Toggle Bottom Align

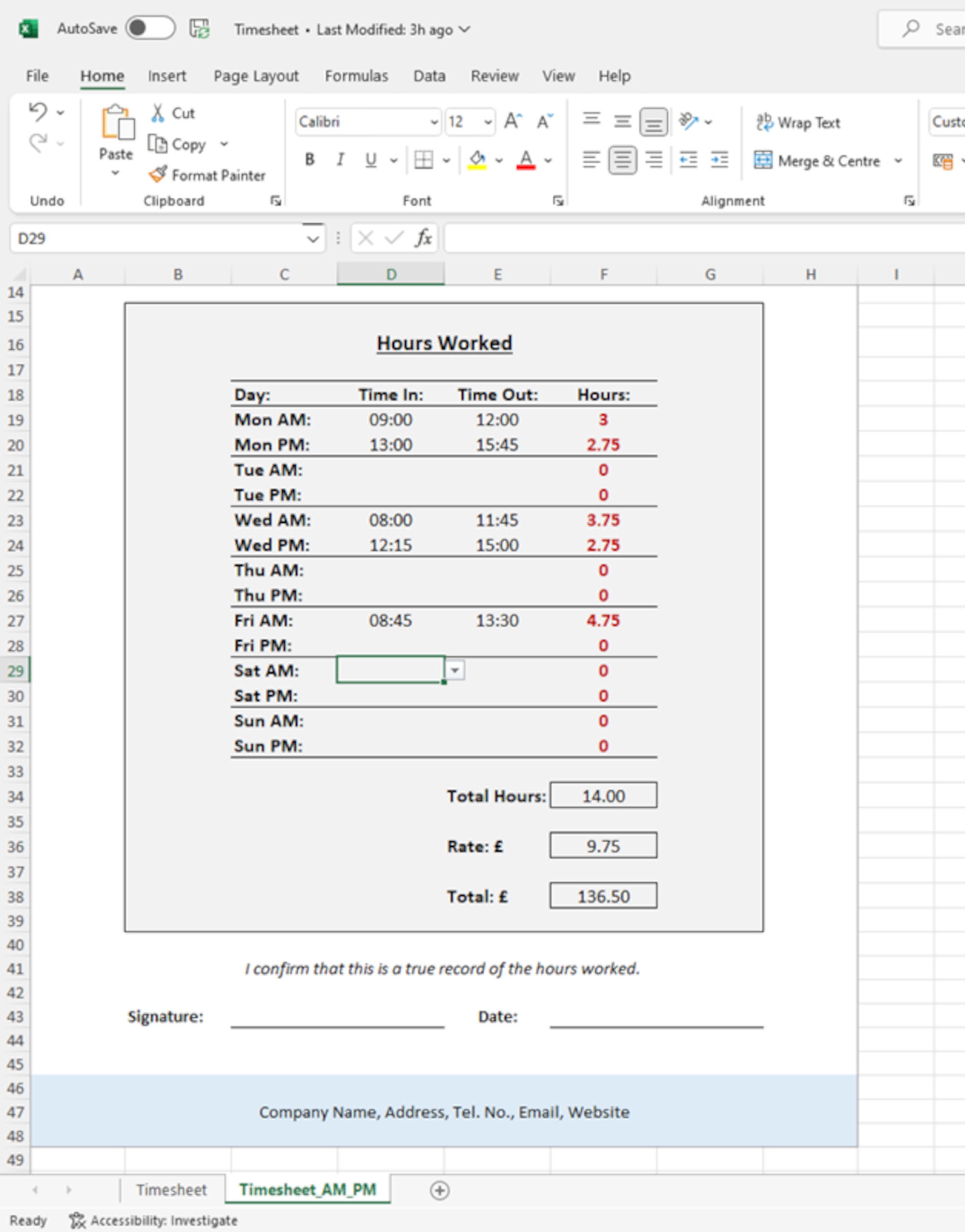tap(654, 122)
